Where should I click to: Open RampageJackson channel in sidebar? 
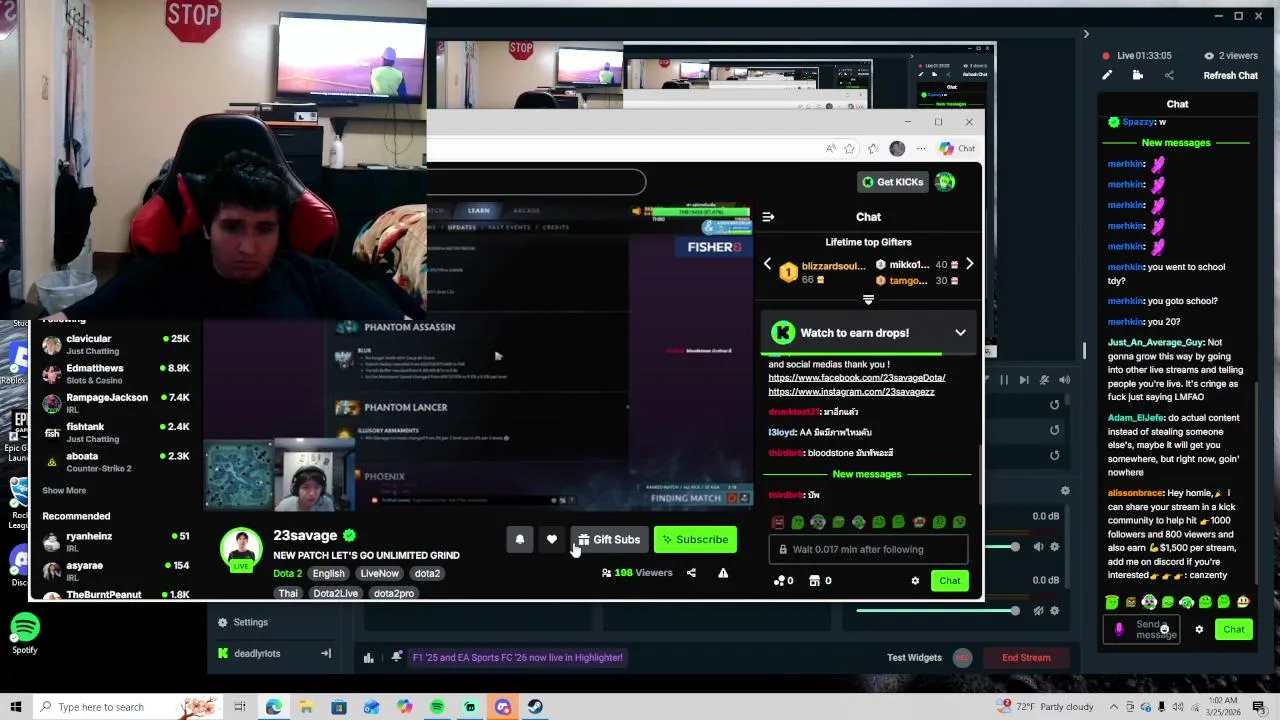[115, 403]
